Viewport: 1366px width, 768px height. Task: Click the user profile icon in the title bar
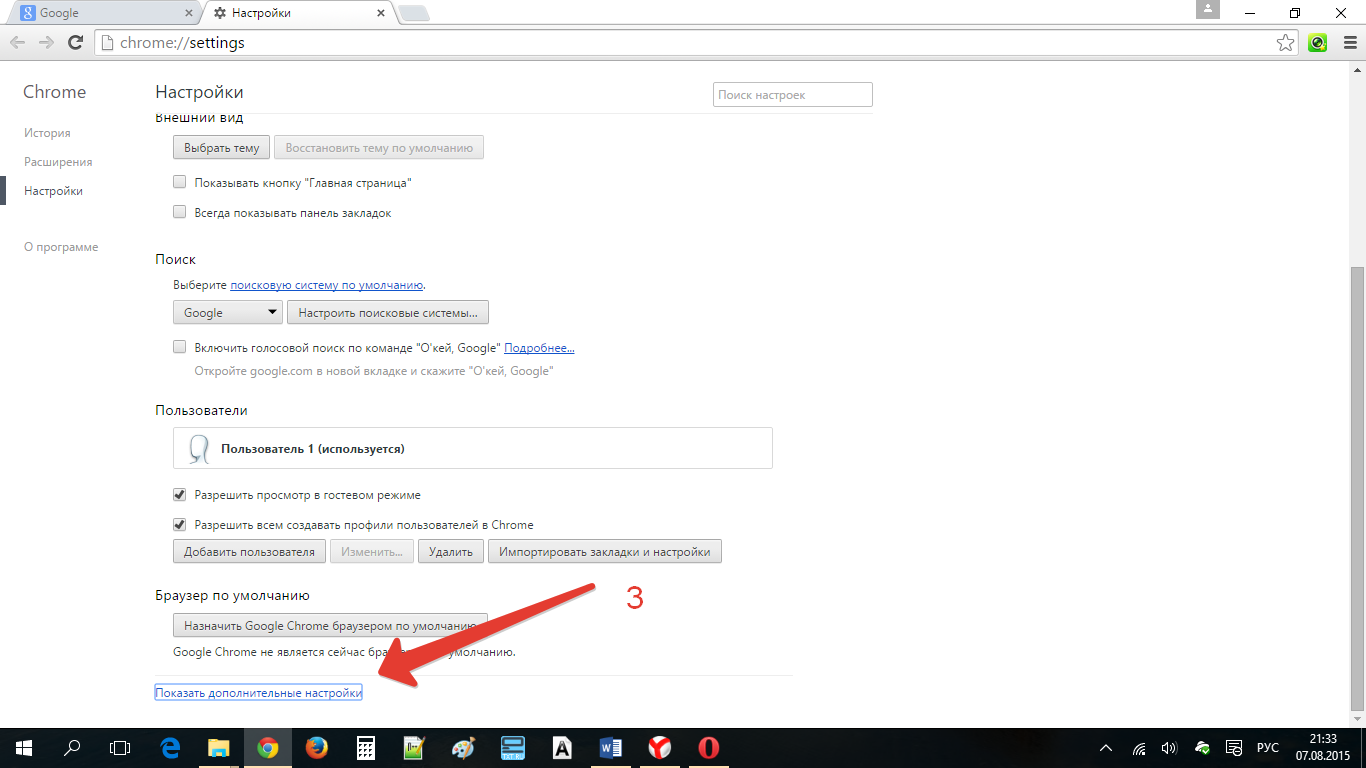click(1208, 9)
